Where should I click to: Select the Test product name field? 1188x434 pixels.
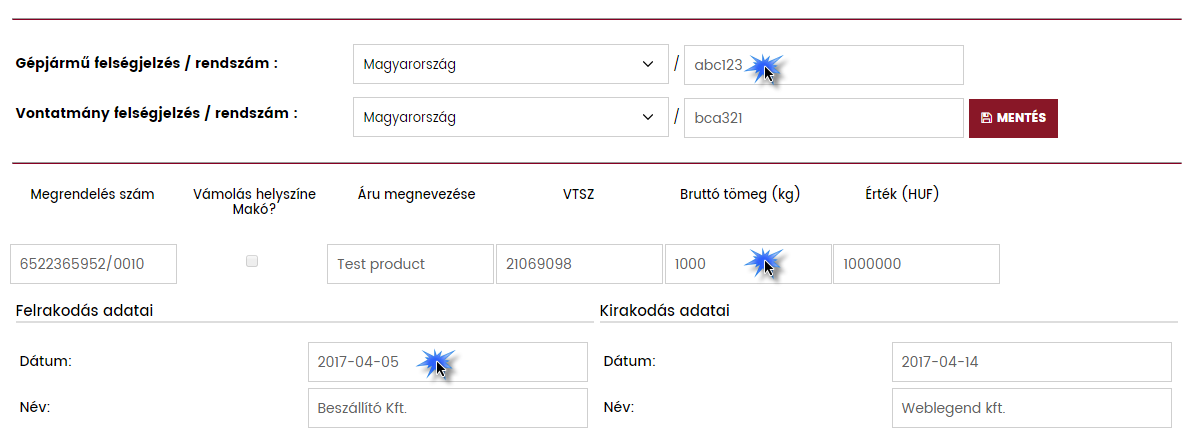click(x=396, y=264)
